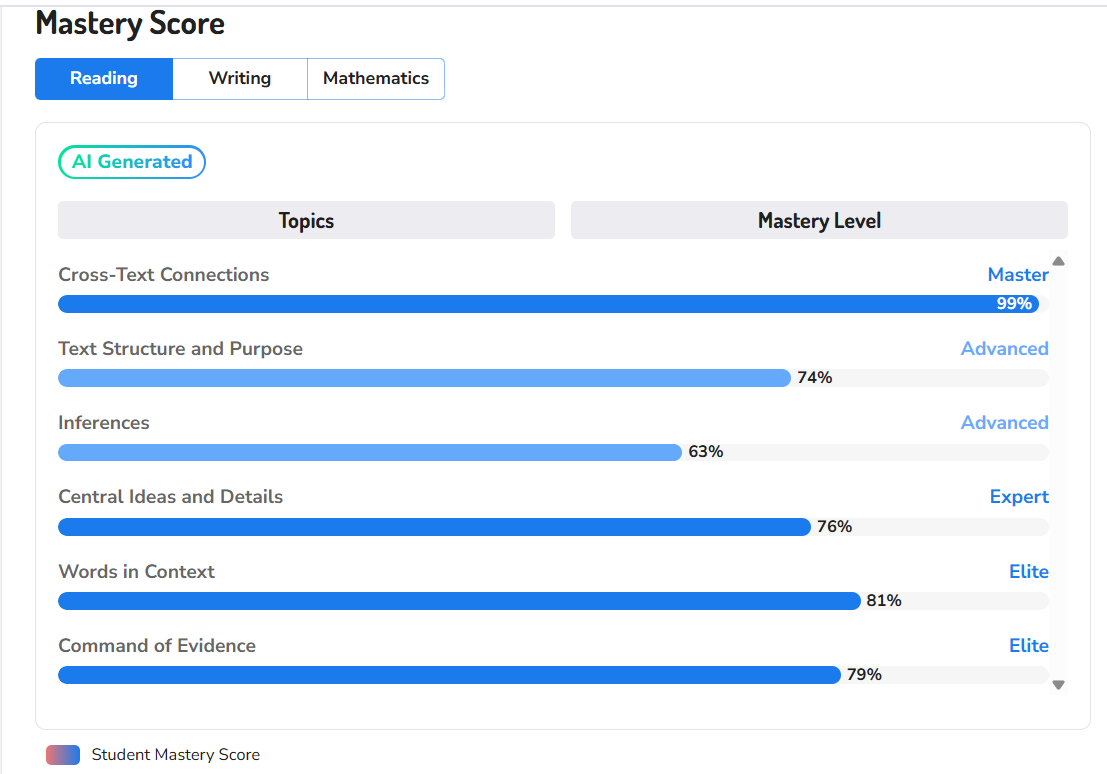Screen dimensions: 1107x774
Task: Click the Elite label for Words in Context
Action: (1029, 571)
